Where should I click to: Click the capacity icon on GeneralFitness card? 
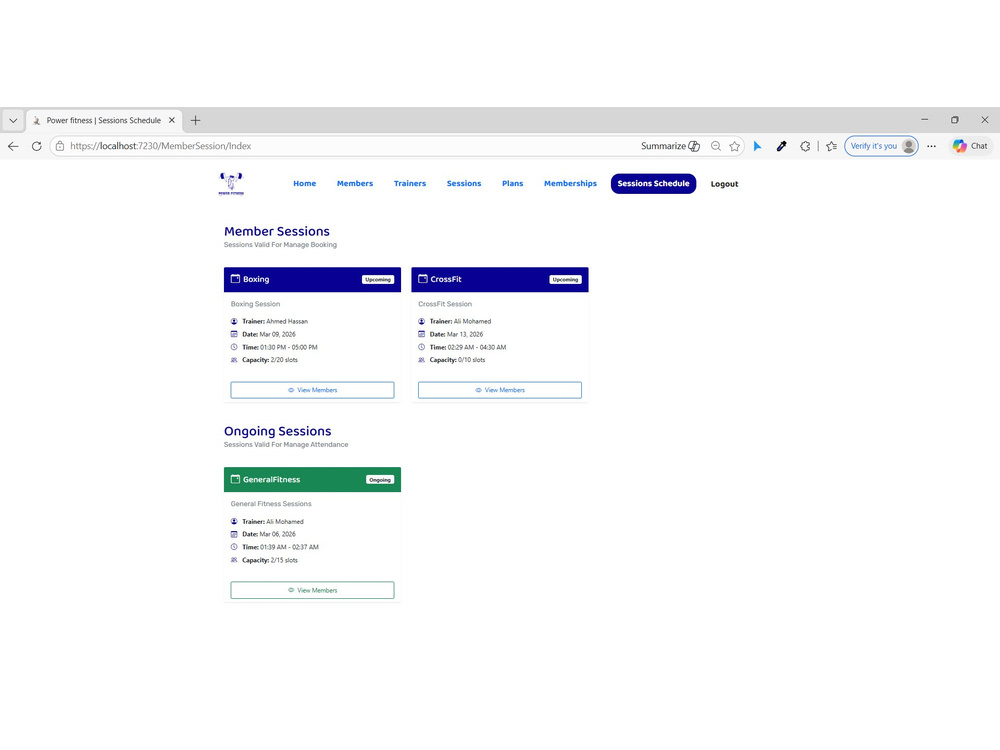(234, 561)
